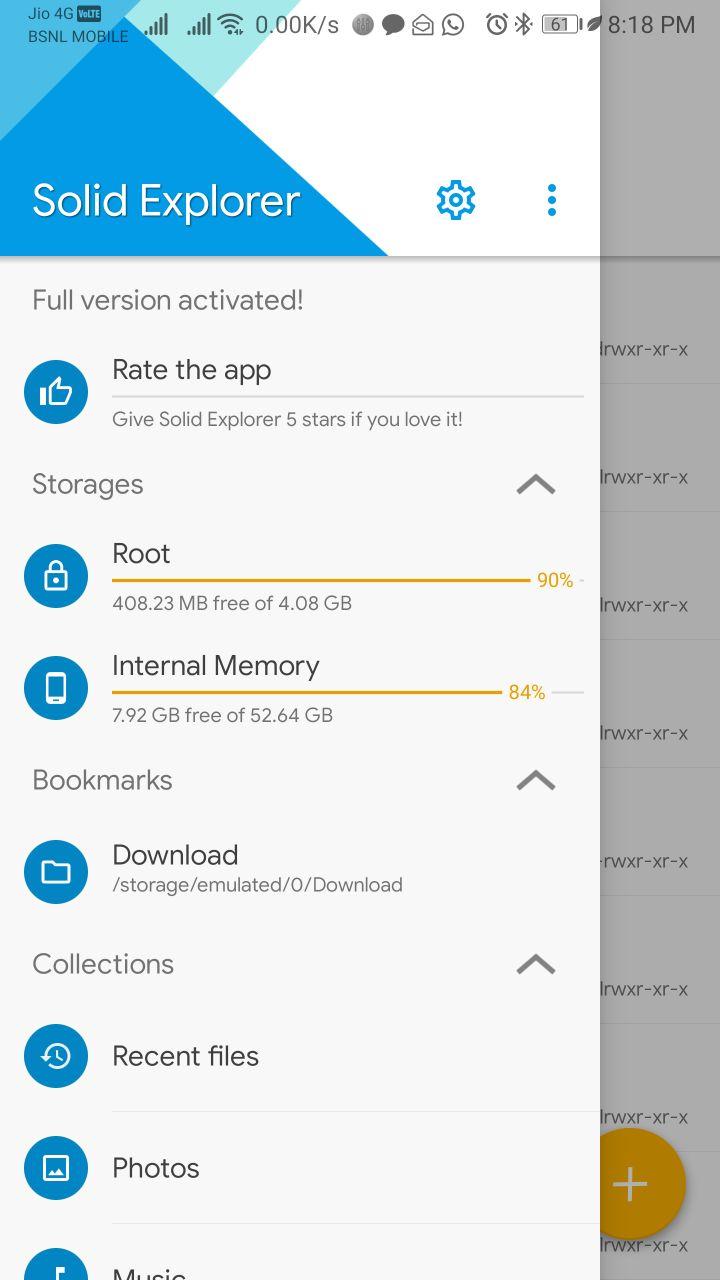Collapse the Bookmarks section
Screen dimensions: 720x1280
click(x=536, y=780)
